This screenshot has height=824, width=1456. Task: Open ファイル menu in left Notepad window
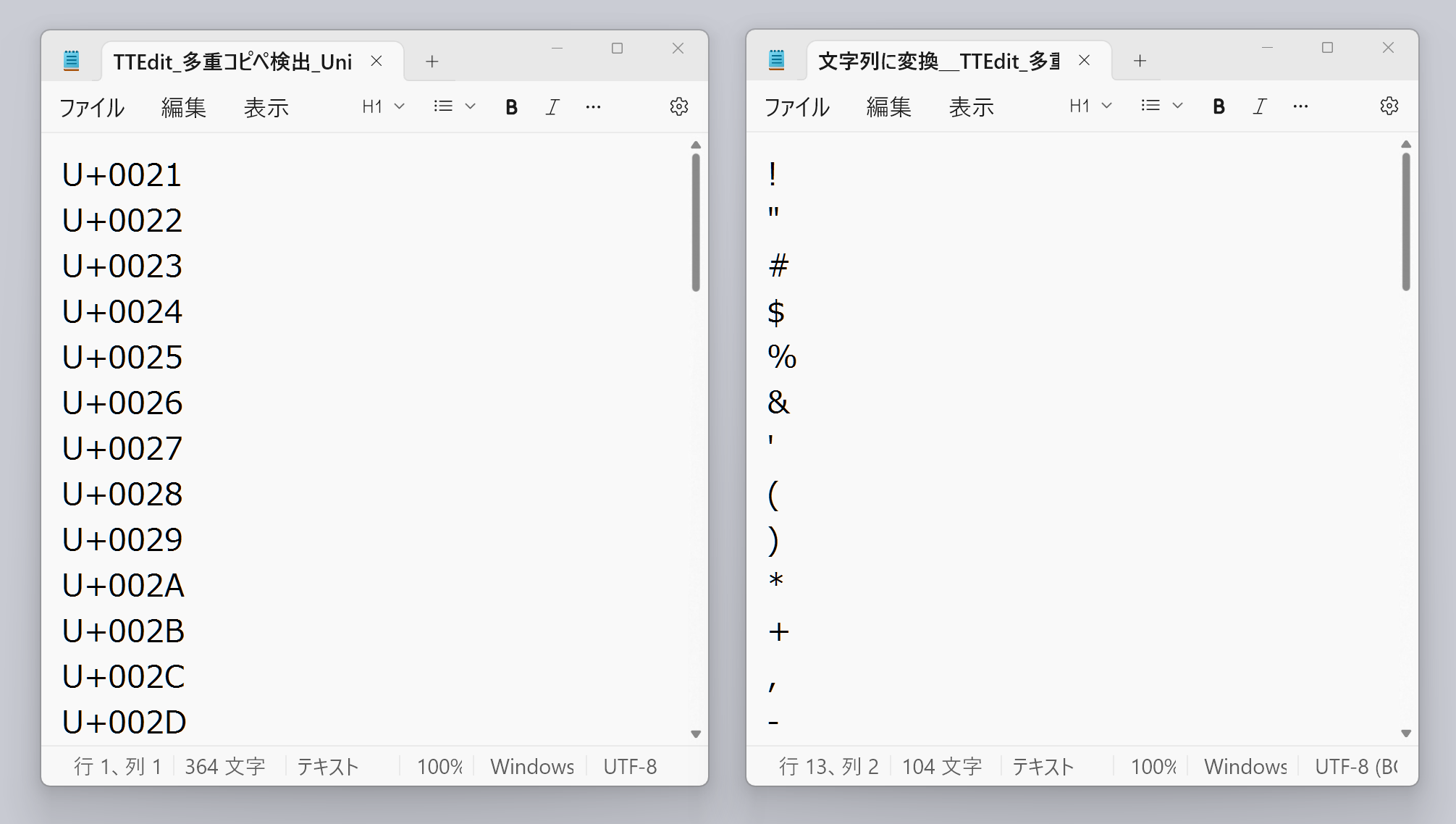point(92,108)
